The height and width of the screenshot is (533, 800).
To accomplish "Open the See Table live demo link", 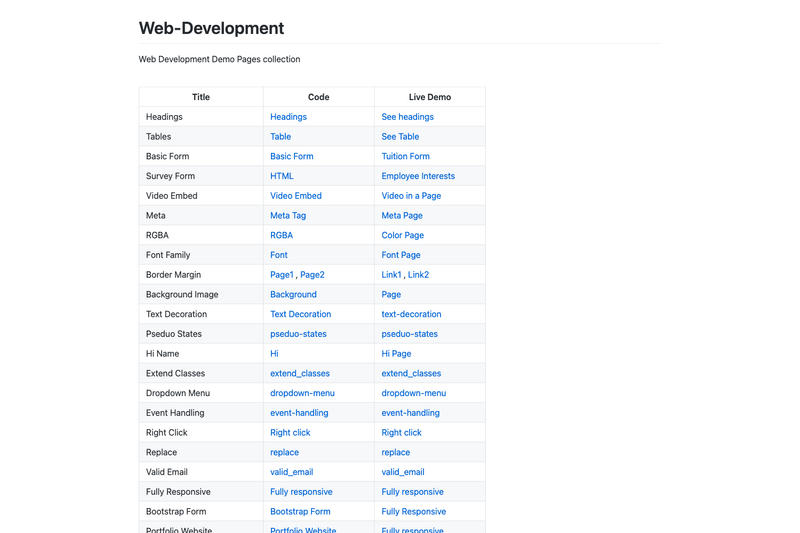I will [400, 137].
